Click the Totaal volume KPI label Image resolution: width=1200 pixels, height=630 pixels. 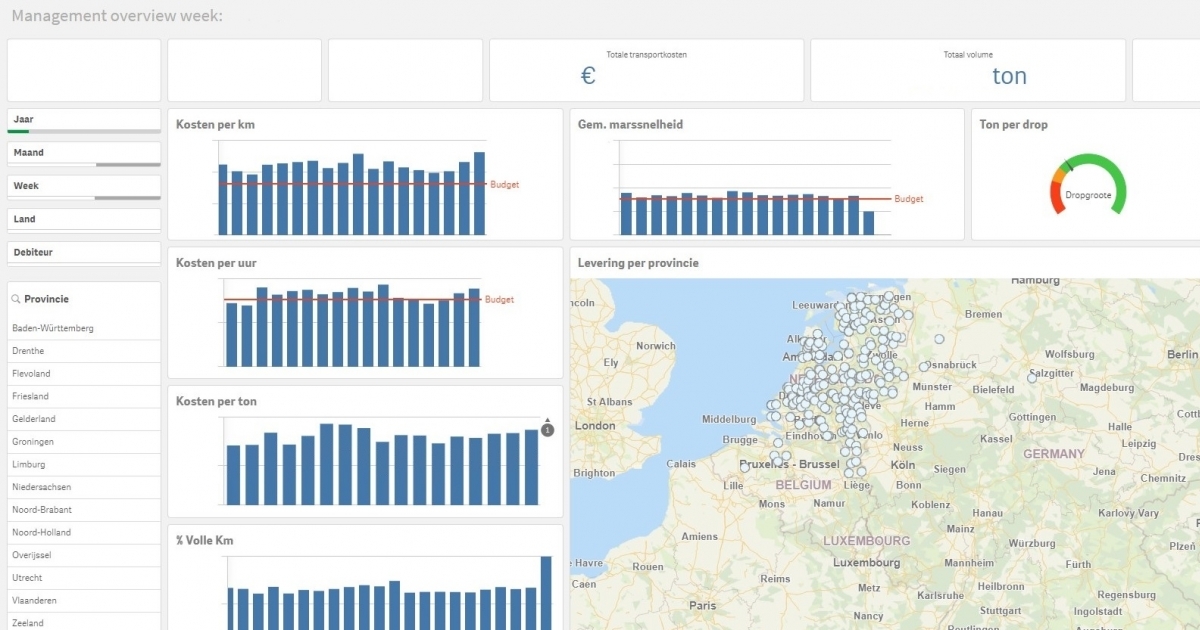968,54
